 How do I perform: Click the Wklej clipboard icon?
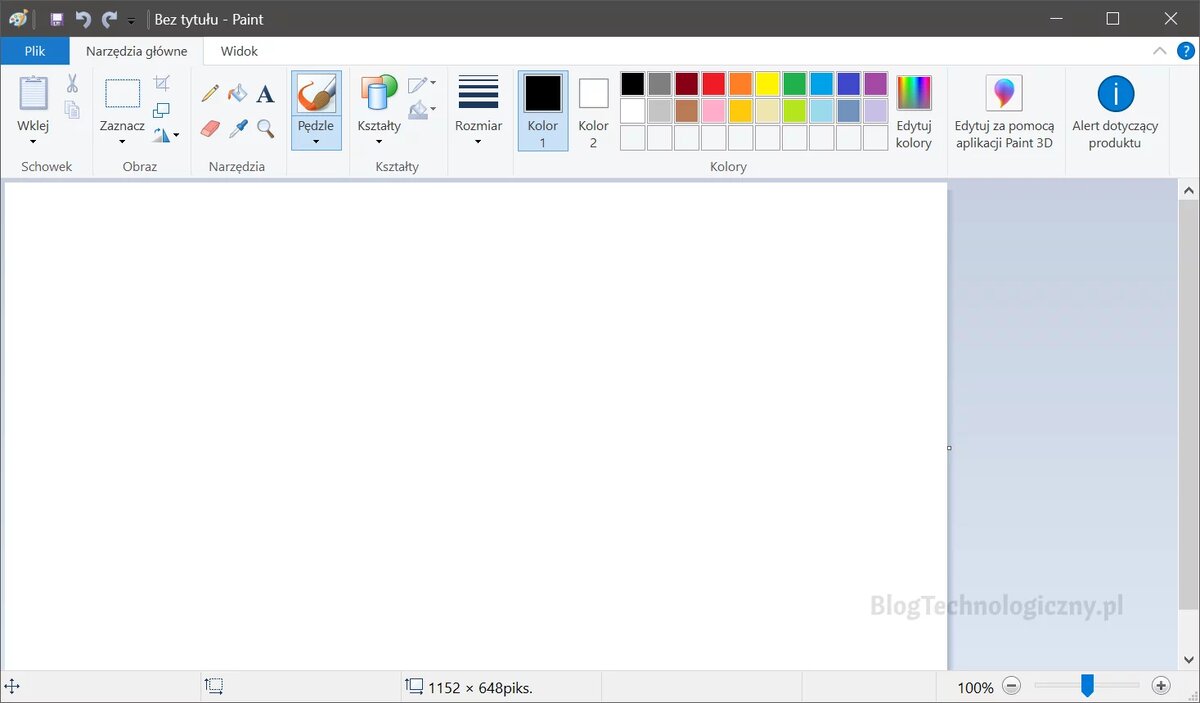[34, 93]
